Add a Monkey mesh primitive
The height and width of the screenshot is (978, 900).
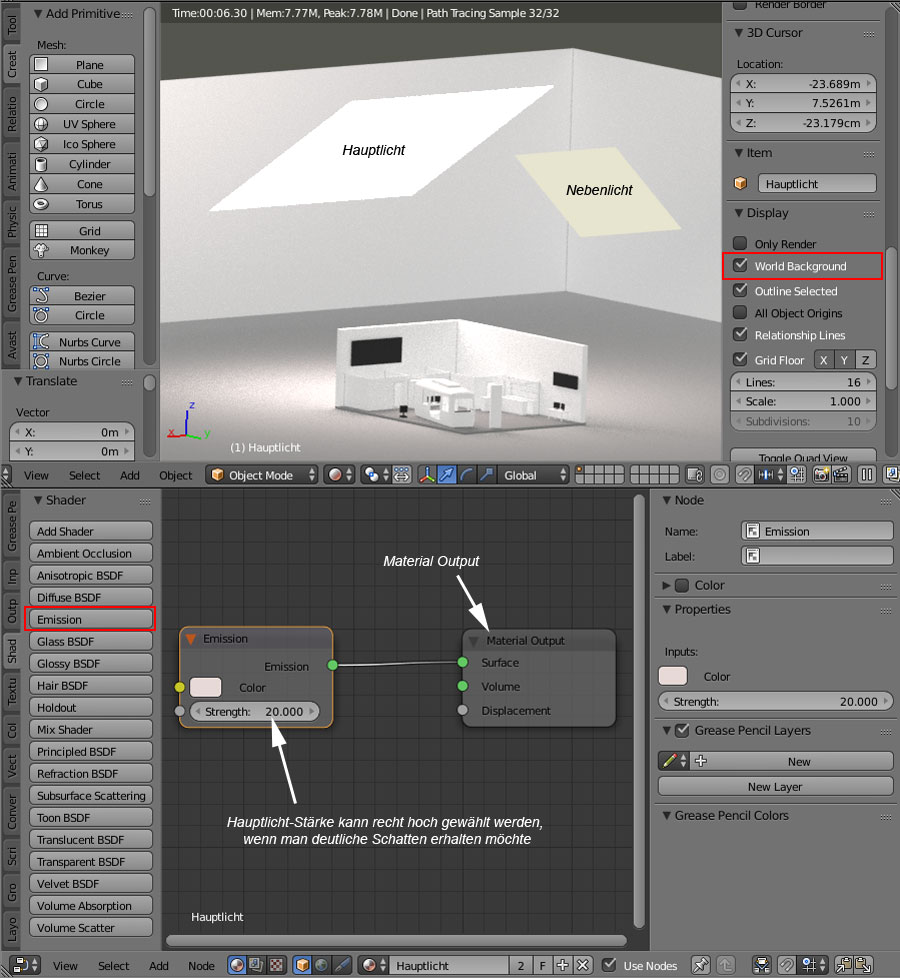pyautogui.click(x=83, y=250)
